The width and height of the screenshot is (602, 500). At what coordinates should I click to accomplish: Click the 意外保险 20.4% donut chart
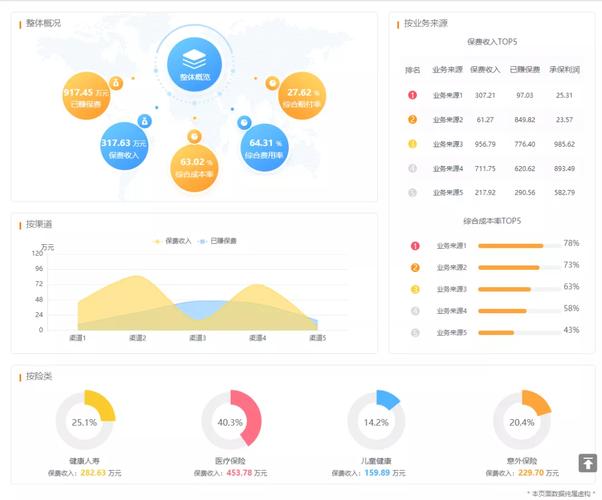(x=522, y=421)
